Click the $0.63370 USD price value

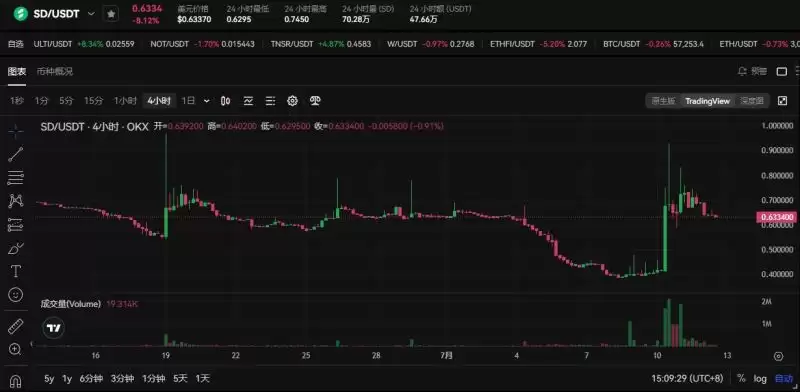194,20
